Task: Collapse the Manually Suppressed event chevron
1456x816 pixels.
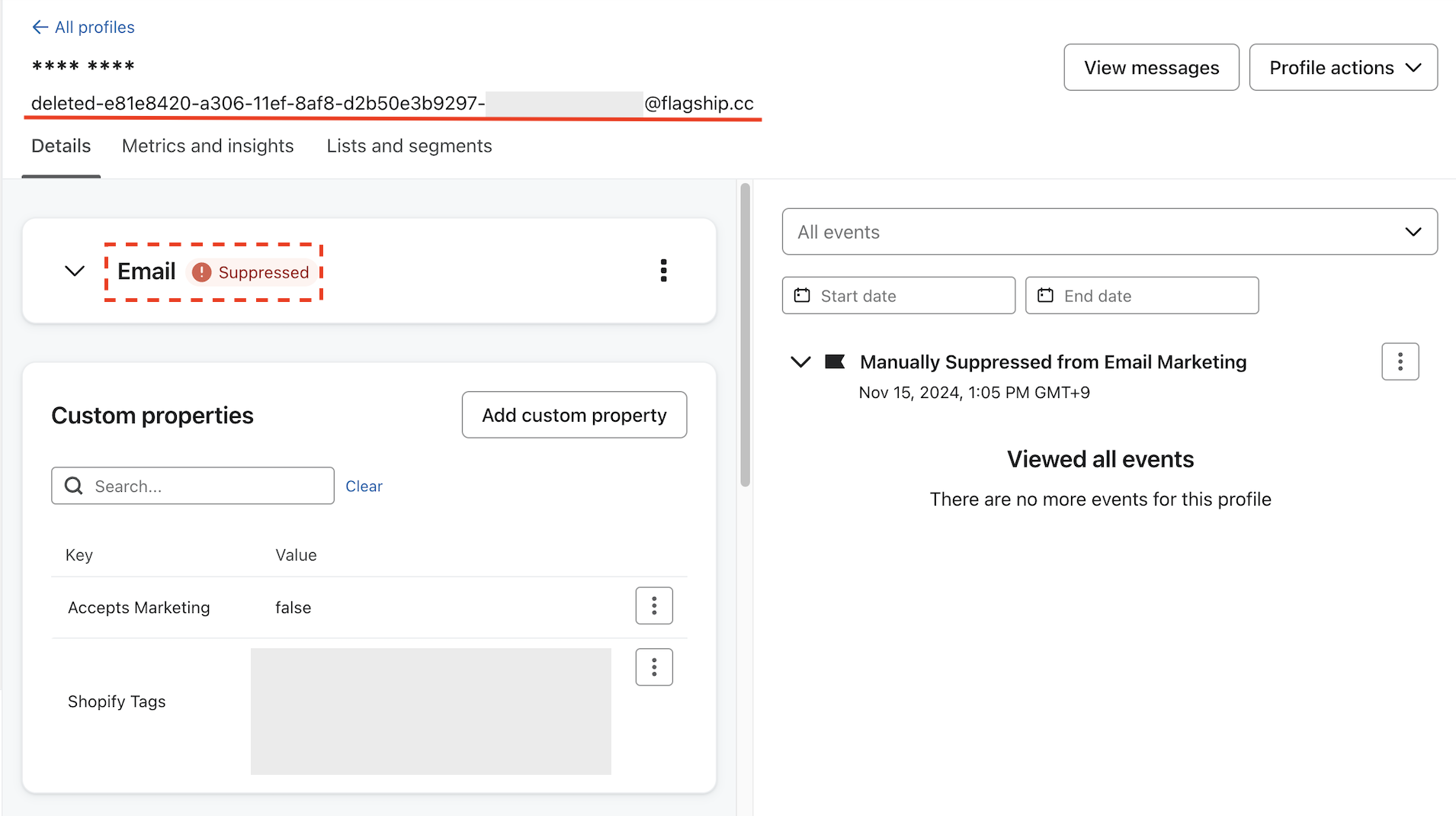Action: 800,361
